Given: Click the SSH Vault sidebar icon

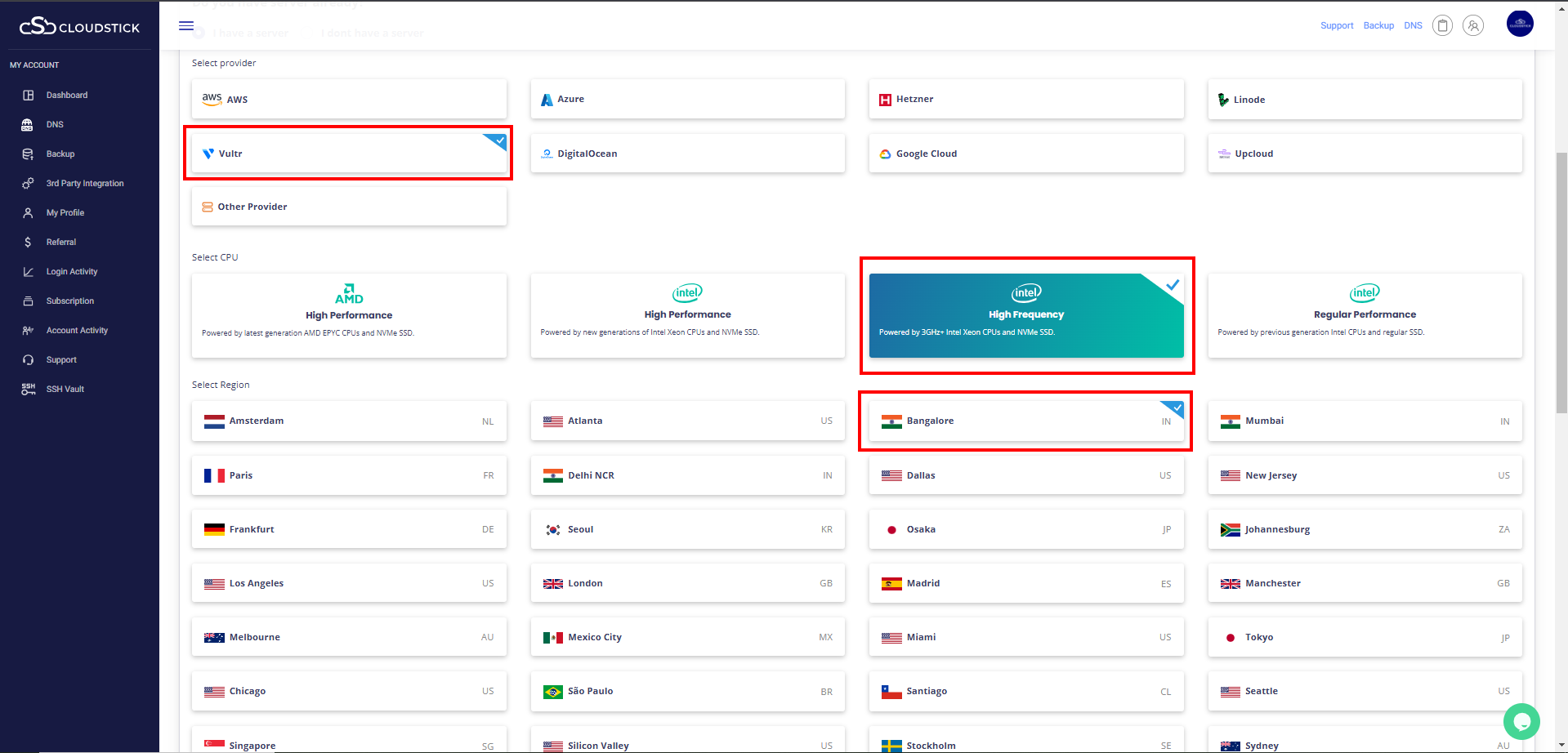Looking at the screenshot, I should point(29,389).
